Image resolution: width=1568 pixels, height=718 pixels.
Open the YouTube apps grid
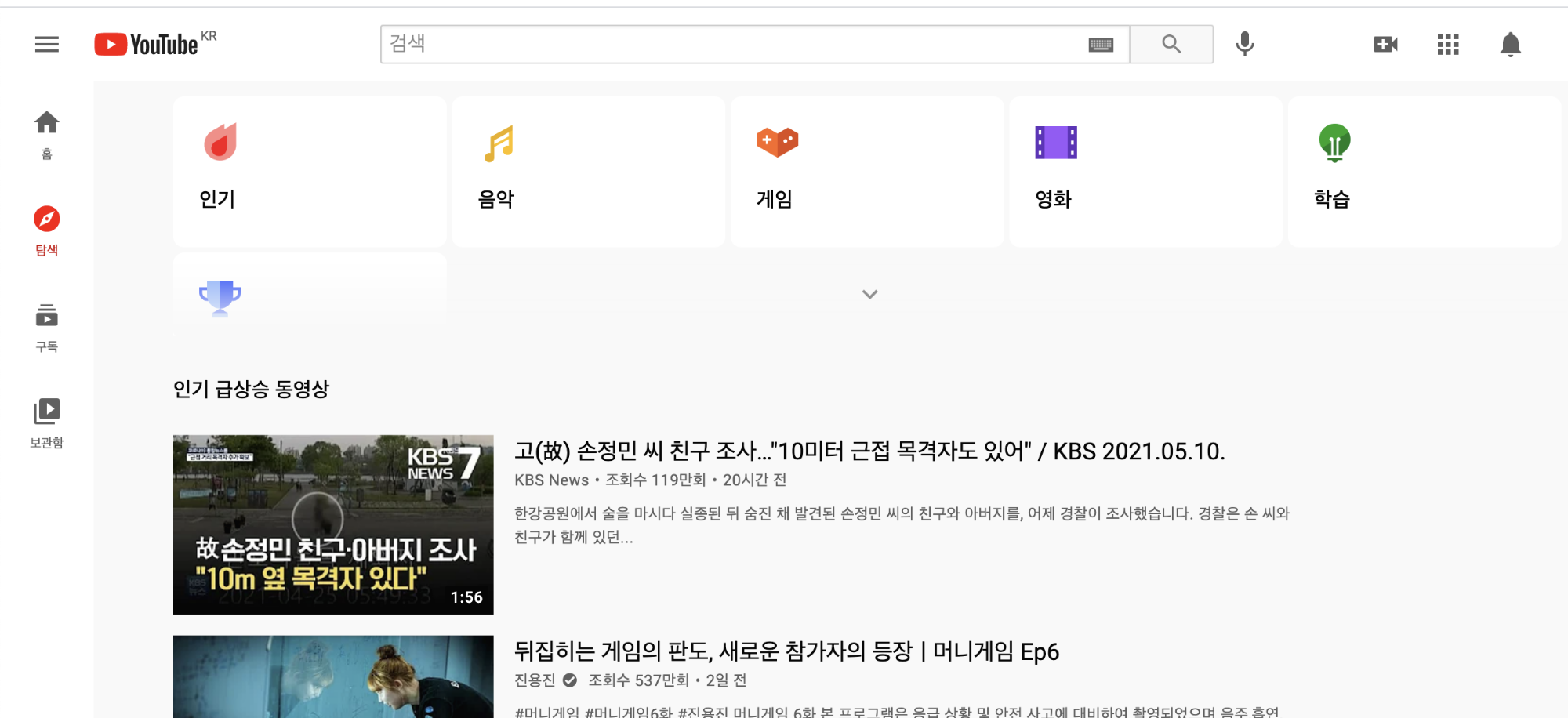1448,45
